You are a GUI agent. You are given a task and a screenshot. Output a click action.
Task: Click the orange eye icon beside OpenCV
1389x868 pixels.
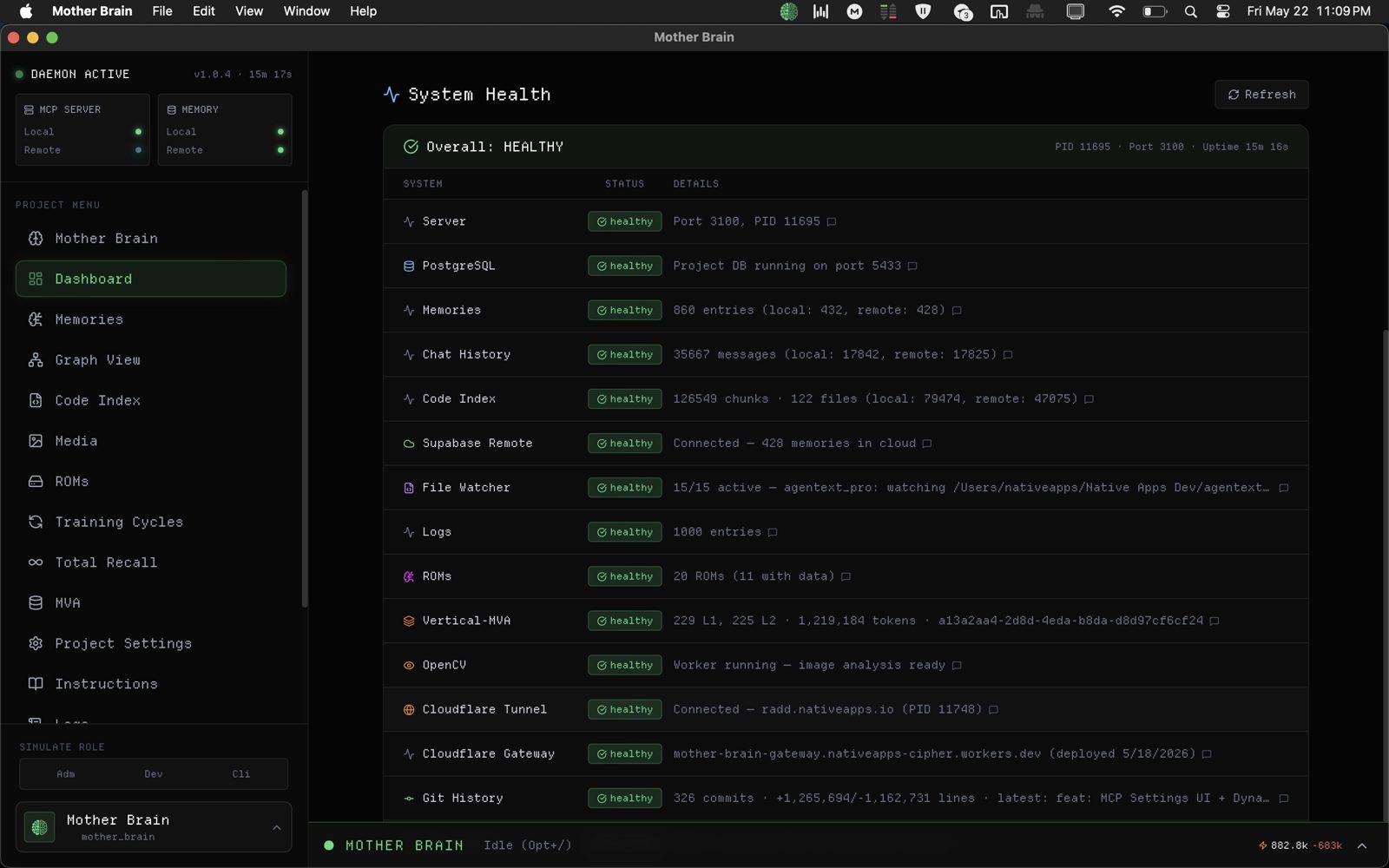(x=409, y=666)
